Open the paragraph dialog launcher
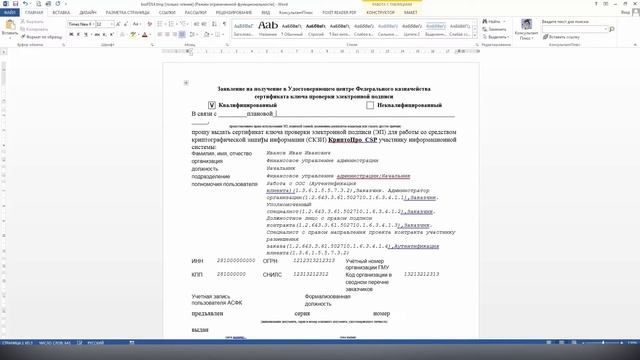640x360 pixels. (227, 44)
